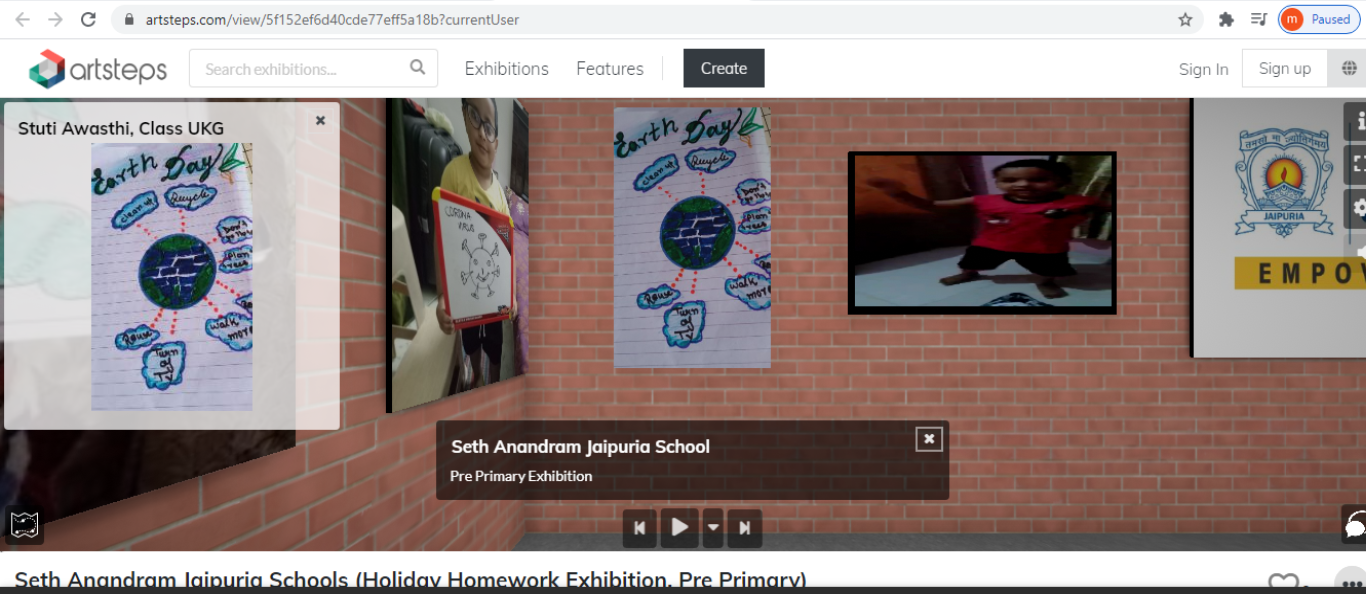Open browser extensions puzzle icon

(x=1226, y=19)
